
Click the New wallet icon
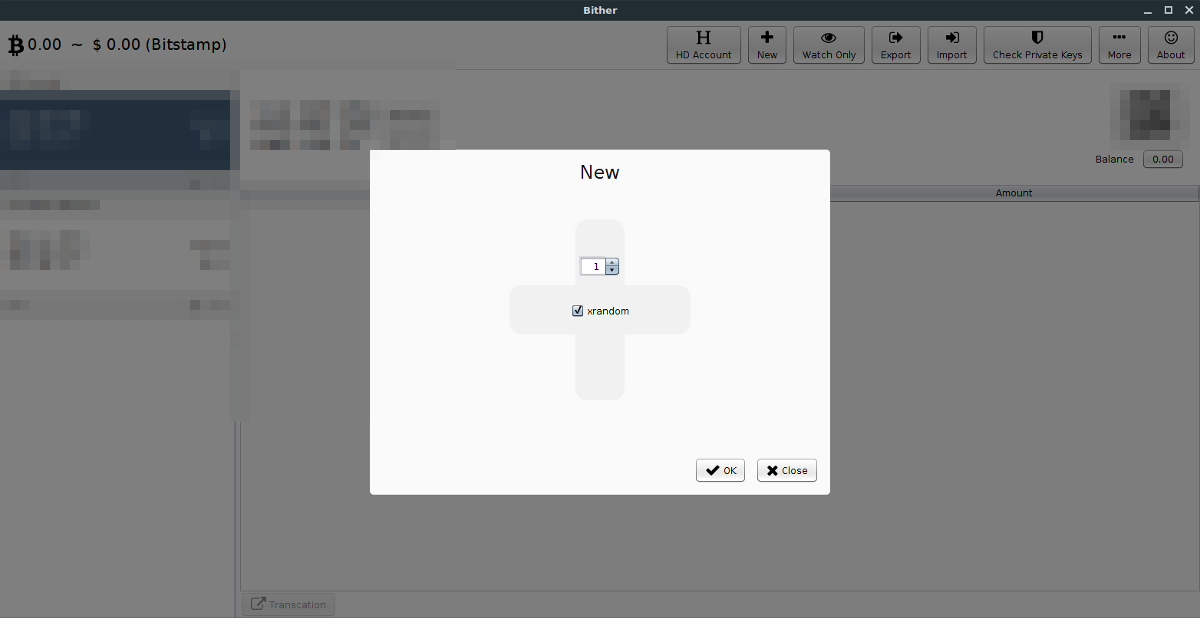pos(766,44)
